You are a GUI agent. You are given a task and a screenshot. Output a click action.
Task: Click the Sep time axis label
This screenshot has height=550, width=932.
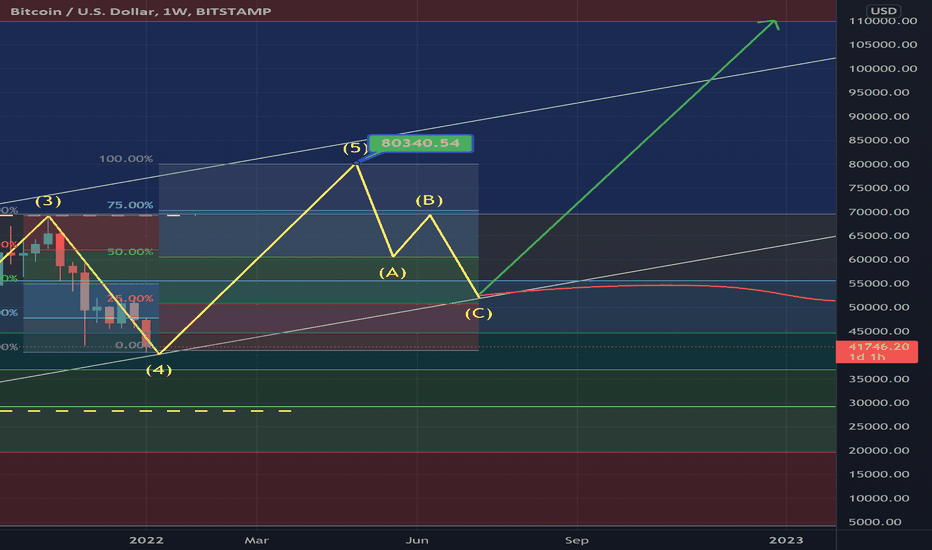point(577,540)
